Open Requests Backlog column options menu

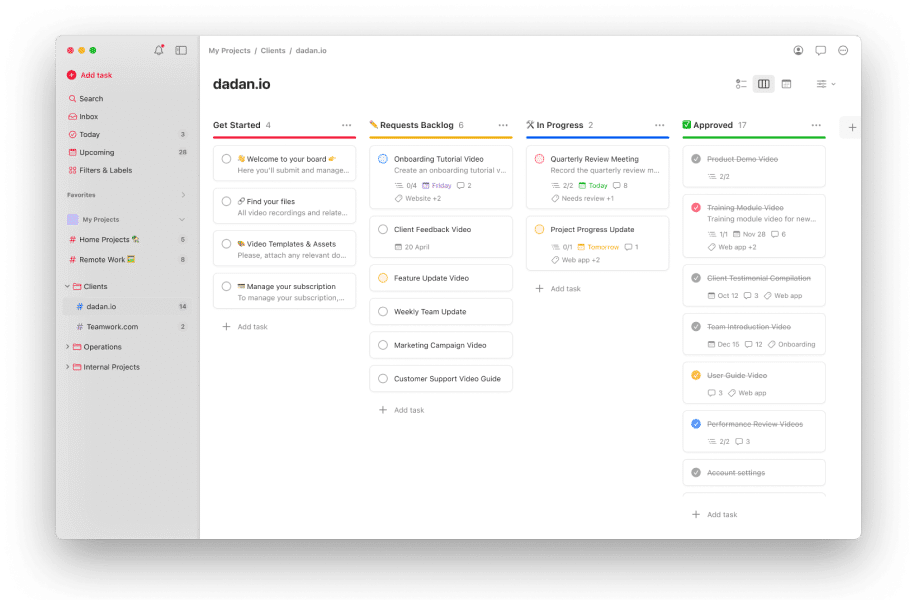[x=503, y=125]
